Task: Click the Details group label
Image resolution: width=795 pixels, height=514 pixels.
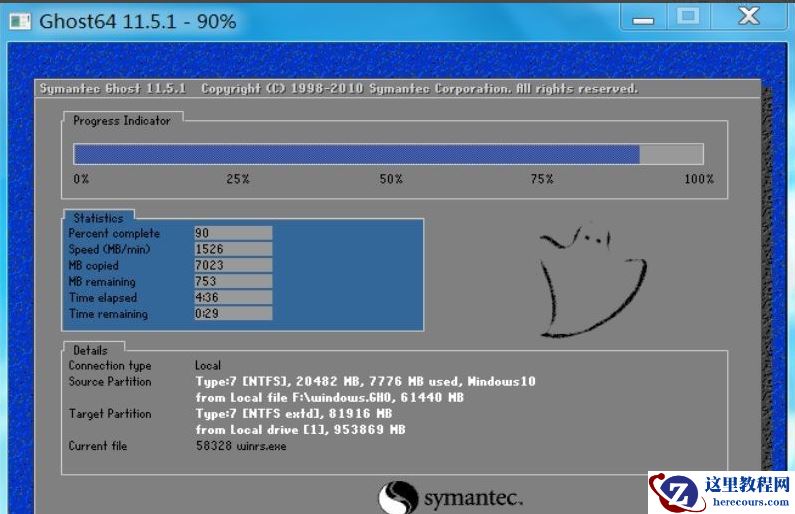Action: pos(90,350)
